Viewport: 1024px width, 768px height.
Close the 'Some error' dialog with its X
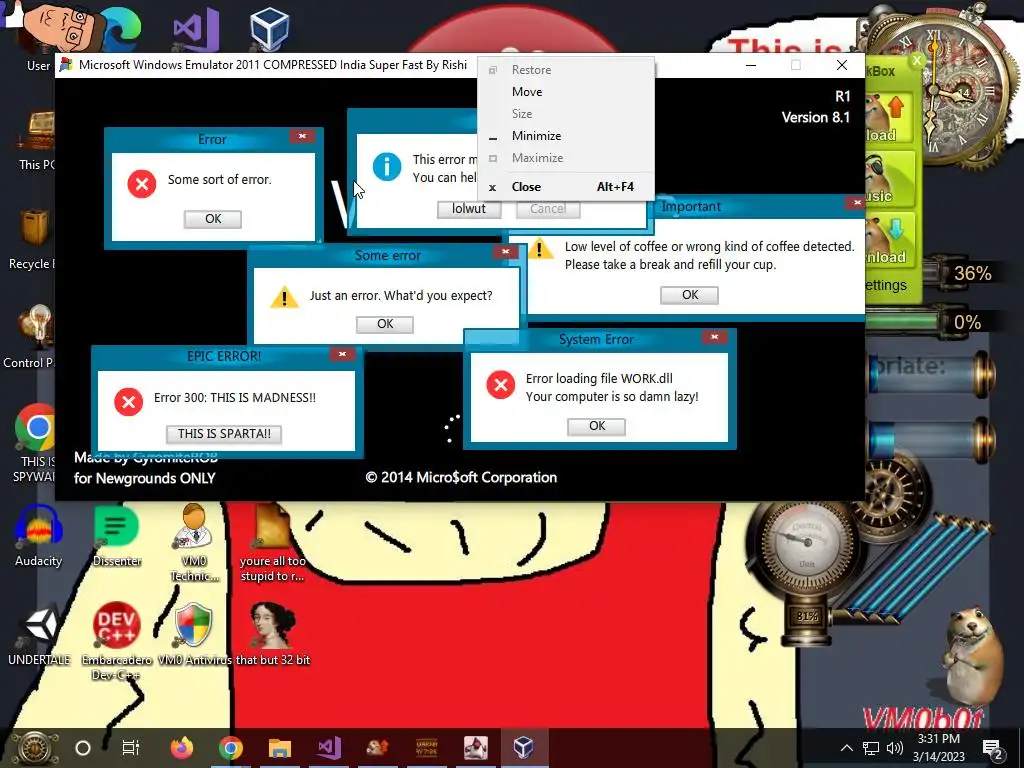(505, 252)
